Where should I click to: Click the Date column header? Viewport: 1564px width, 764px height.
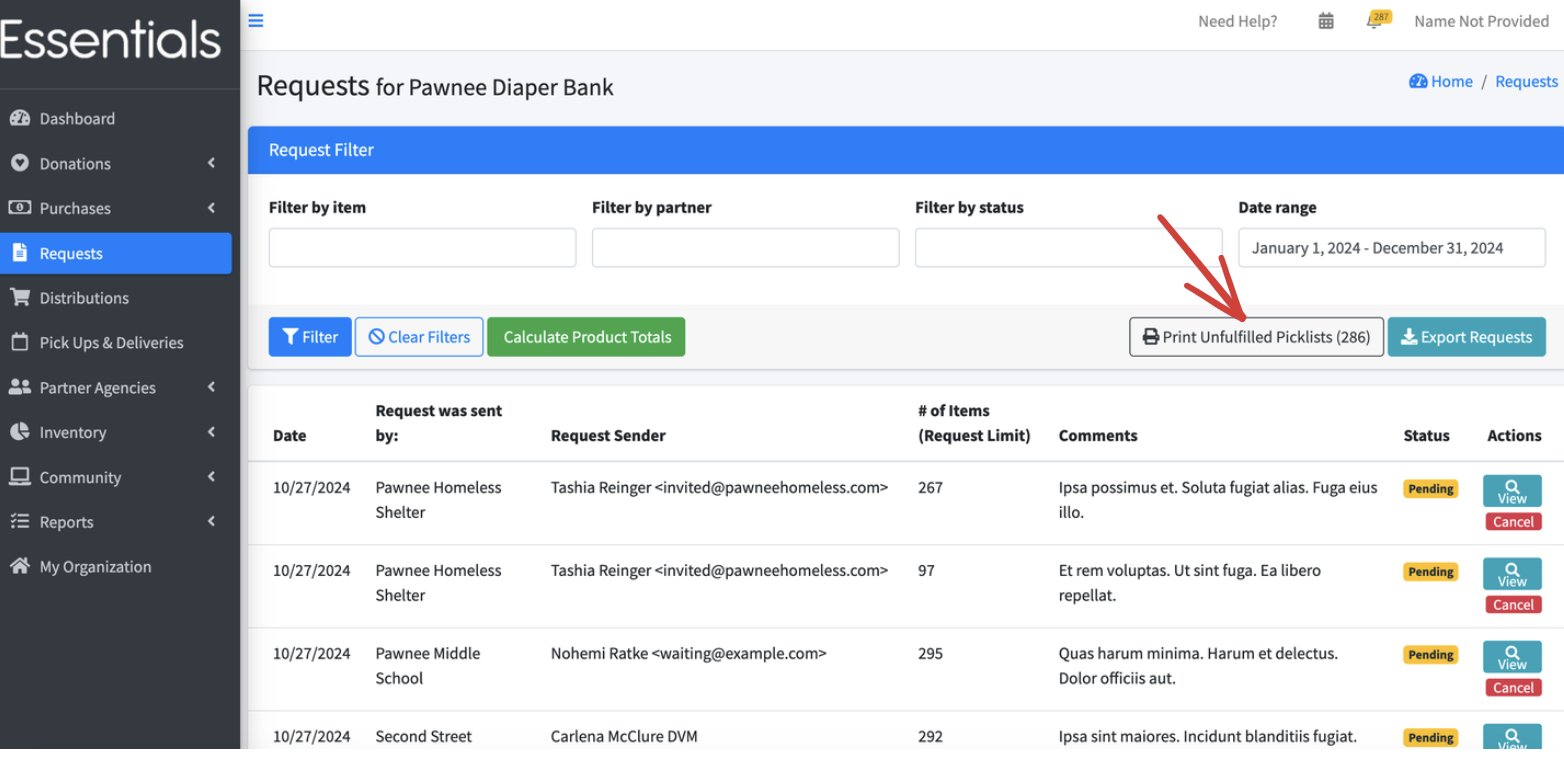click(x=290, y=436)
